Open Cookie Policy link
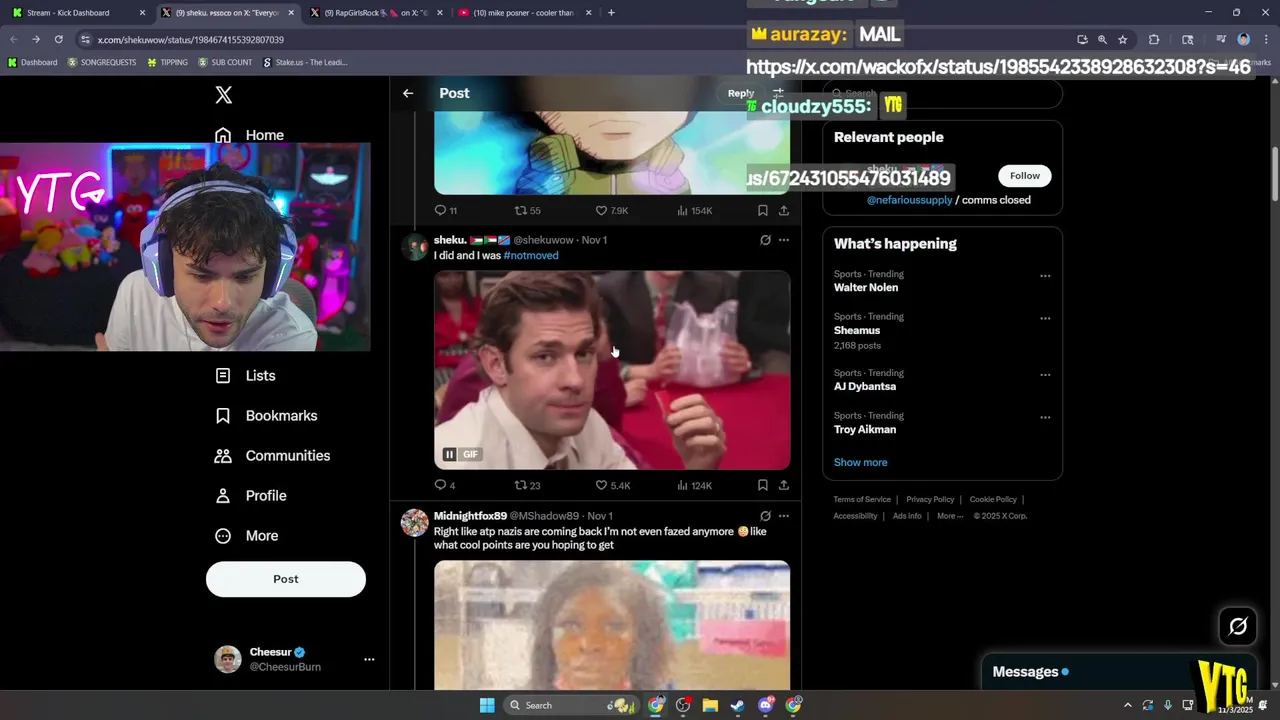1280x720 pixels. pos(993,499)
